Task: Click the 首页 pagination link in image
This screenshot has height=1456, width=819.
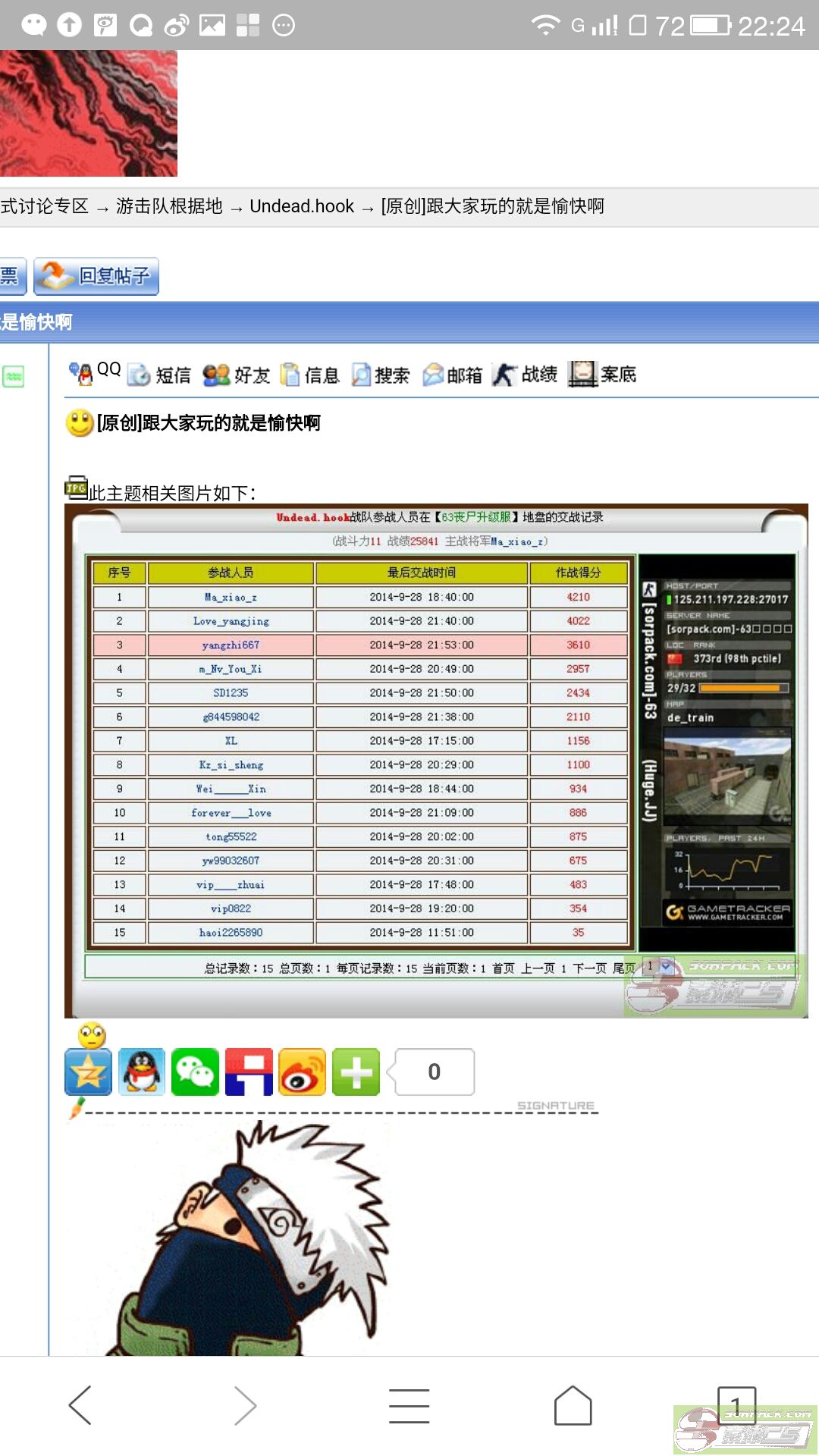Action: (x=504, y=968)
